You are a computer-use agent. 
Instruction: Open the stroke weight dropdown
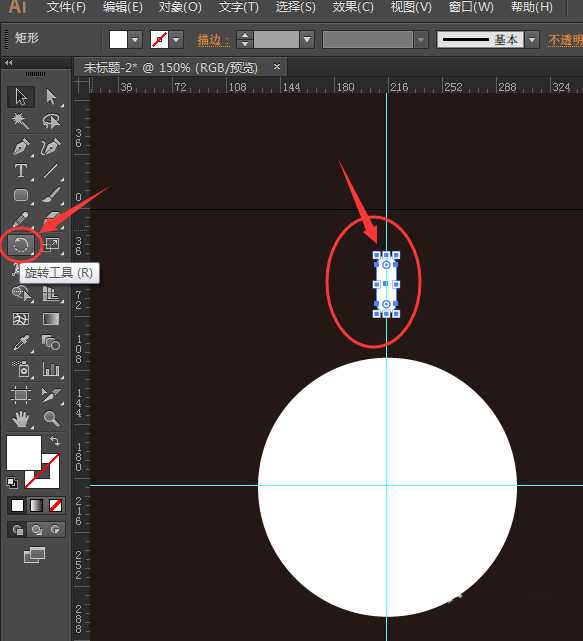pos(307,40)
